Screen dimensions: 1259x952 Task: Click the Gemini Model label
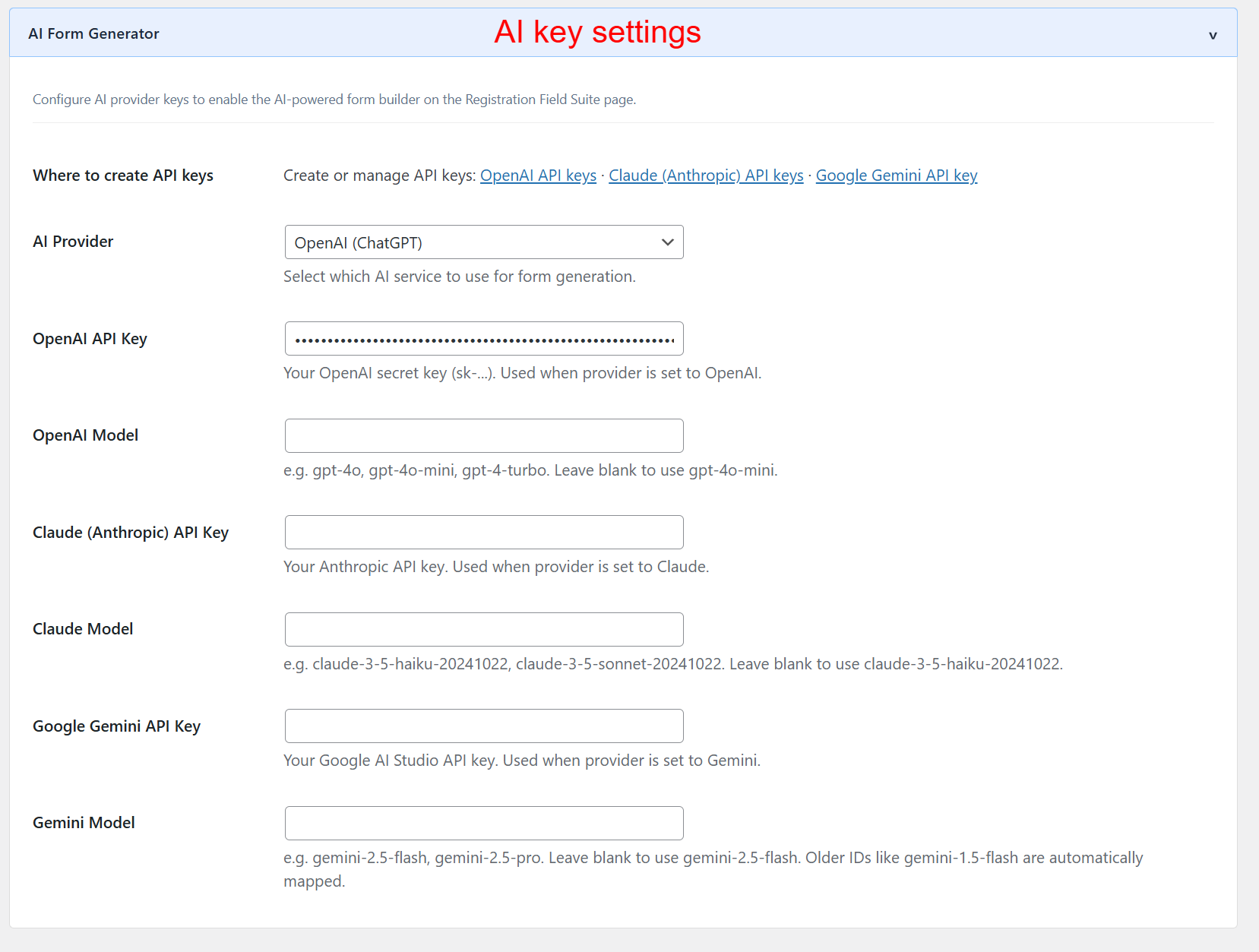(83, 822)
